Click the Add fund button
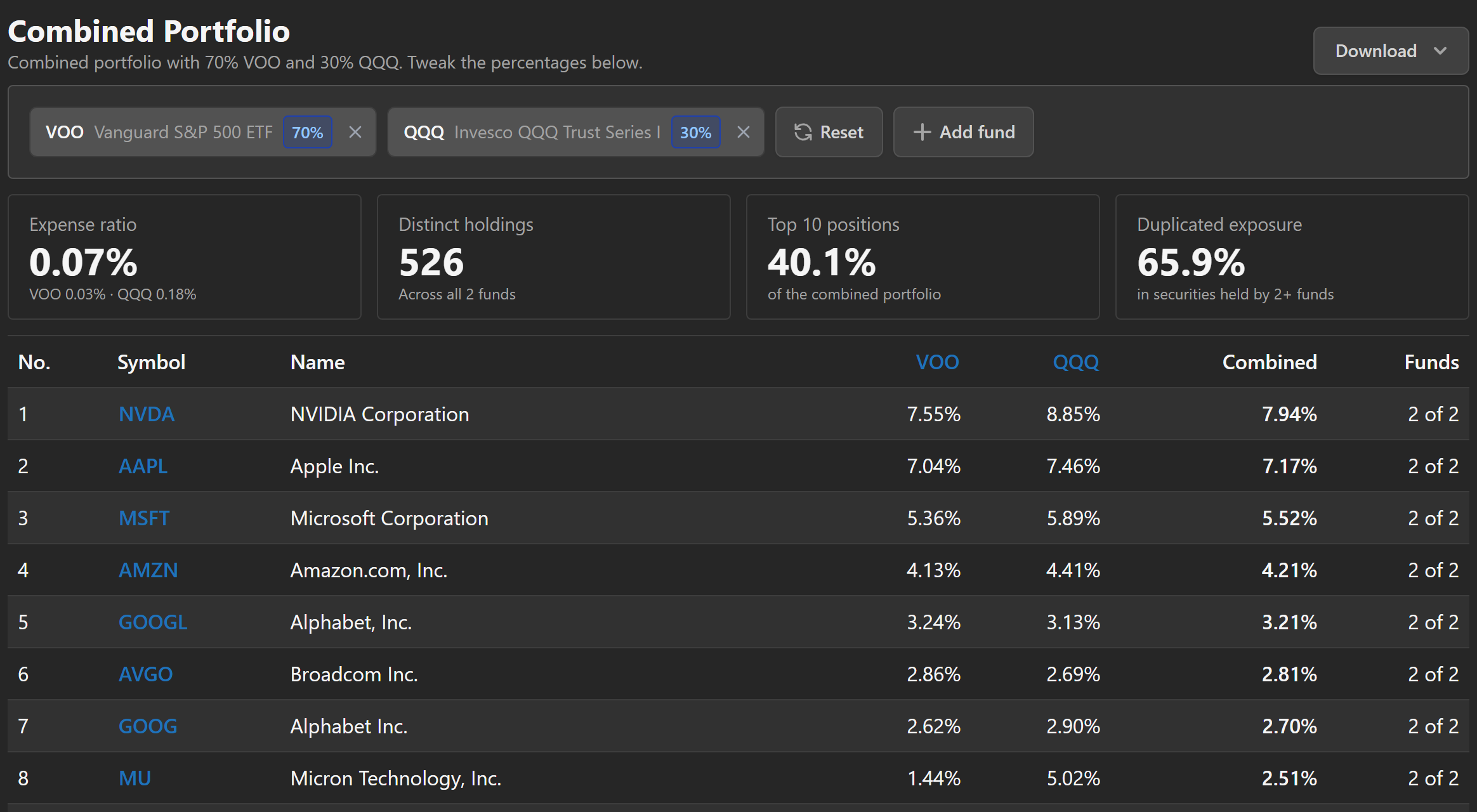The height and width of the screenshot is (812, 1477). [963, 132]
